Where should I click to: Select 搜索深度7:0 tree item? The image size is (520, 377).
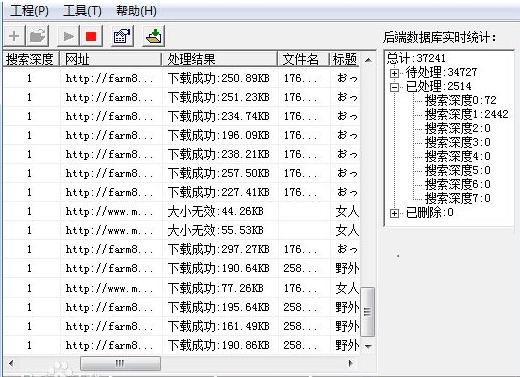(458, 198)
